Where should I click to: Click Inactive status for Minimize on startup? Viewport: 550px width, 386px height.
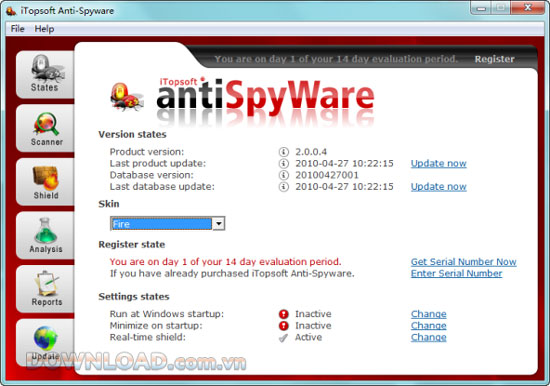pos(313,326)
